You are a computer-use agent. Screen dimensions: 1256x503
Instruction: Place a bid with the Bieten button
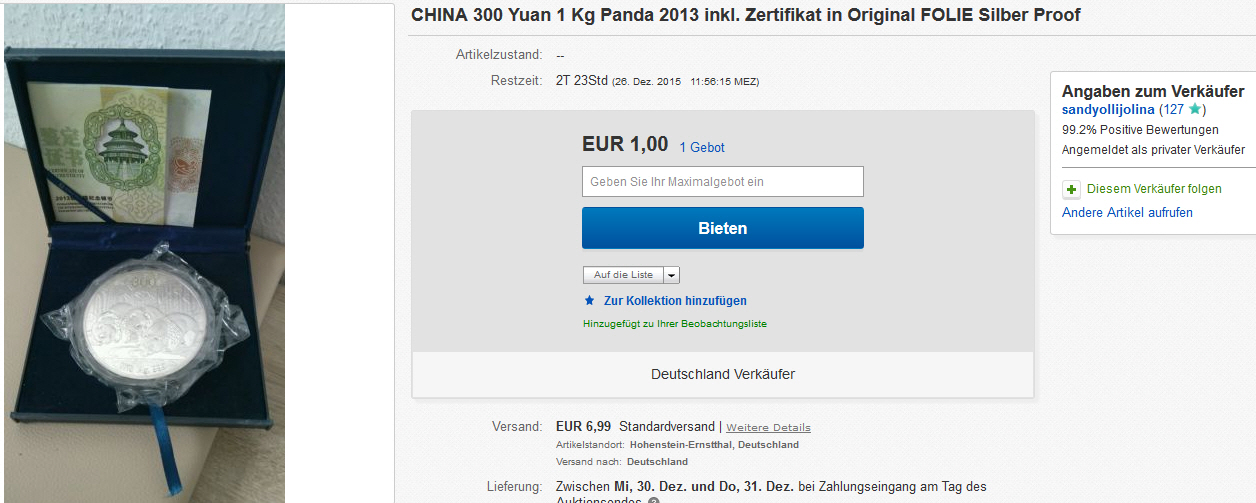click(723, 228)
